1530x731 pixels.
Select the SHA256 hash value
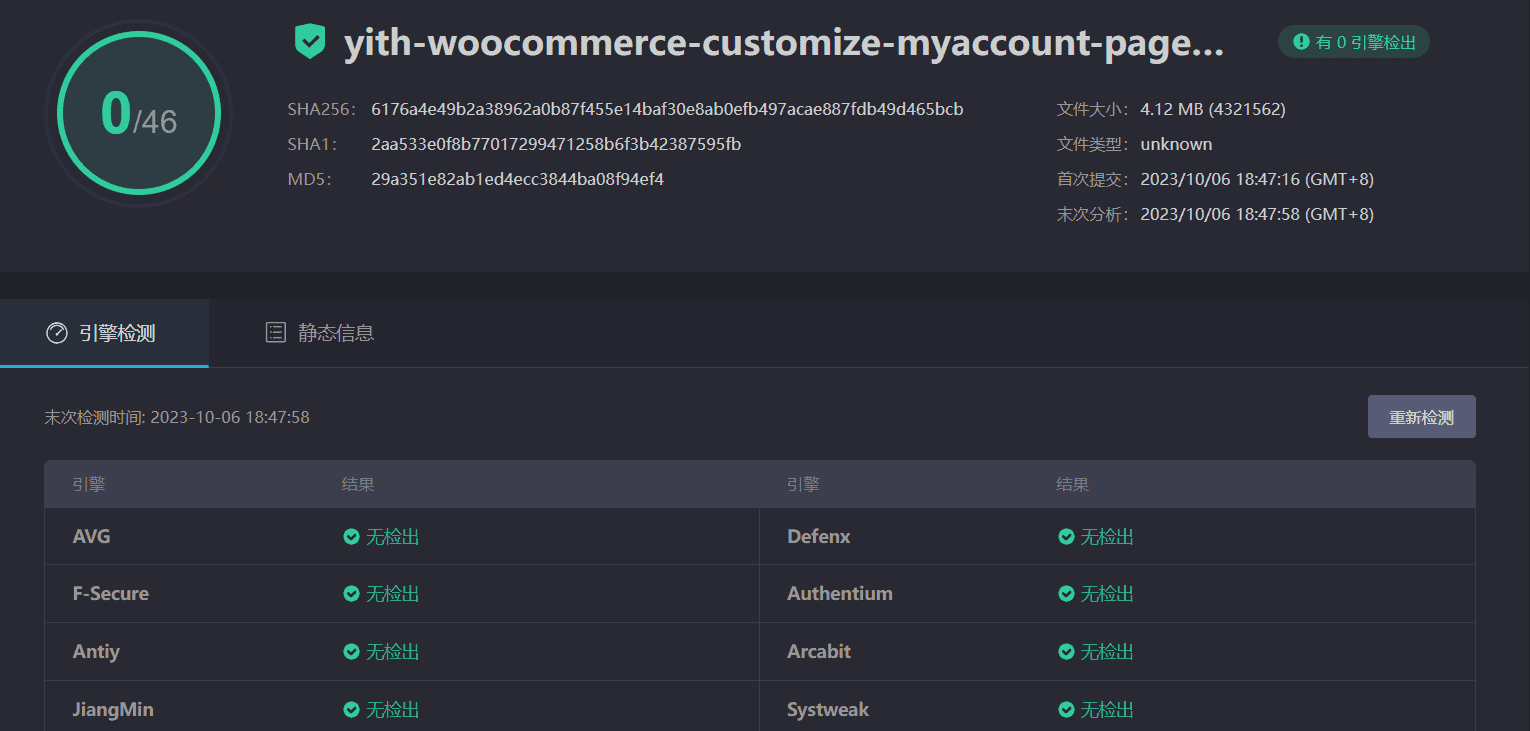tap(667, 109)
